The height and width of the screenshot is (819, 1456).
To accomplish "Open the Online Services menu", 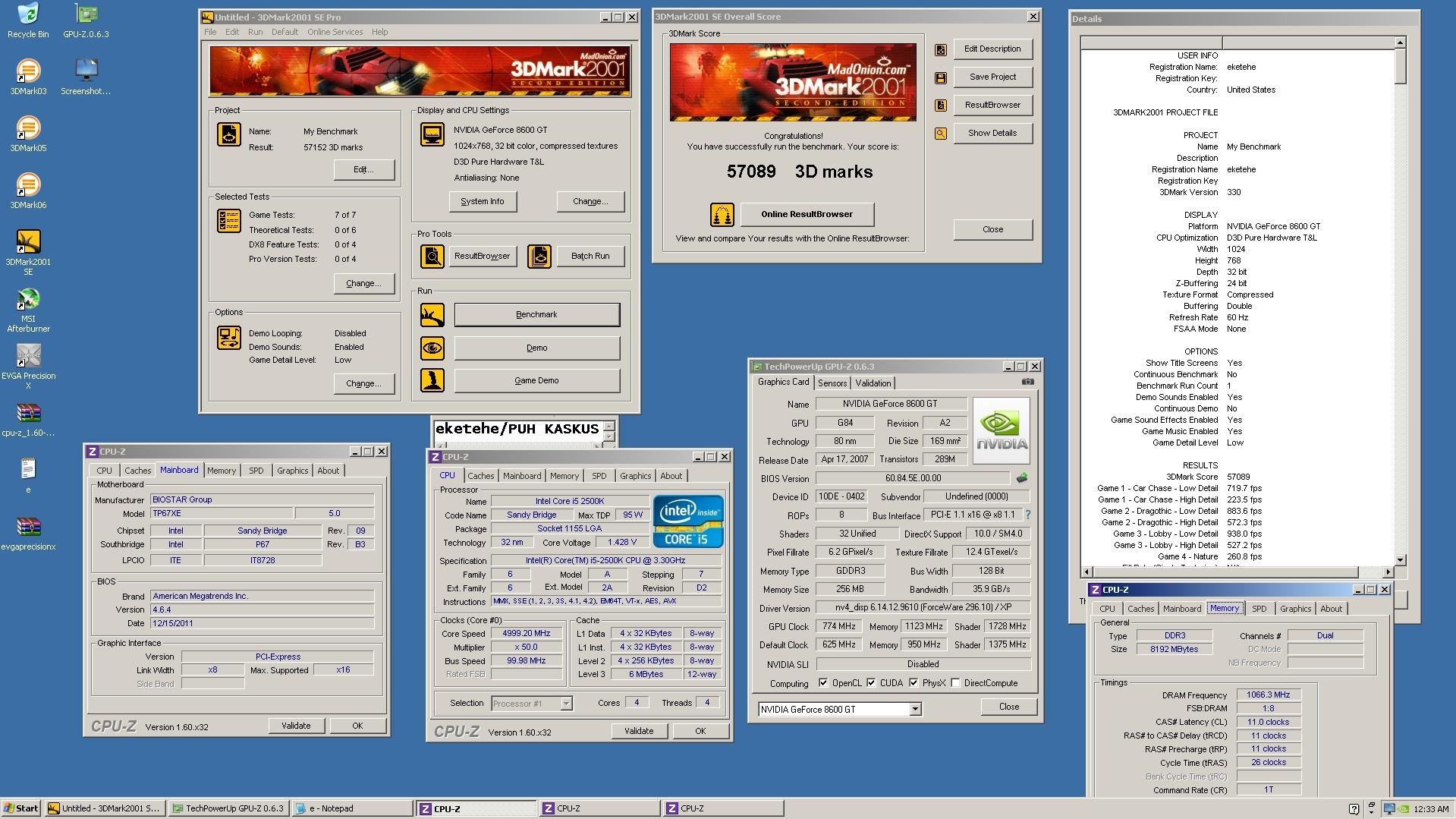I will [x=335, y=32].
